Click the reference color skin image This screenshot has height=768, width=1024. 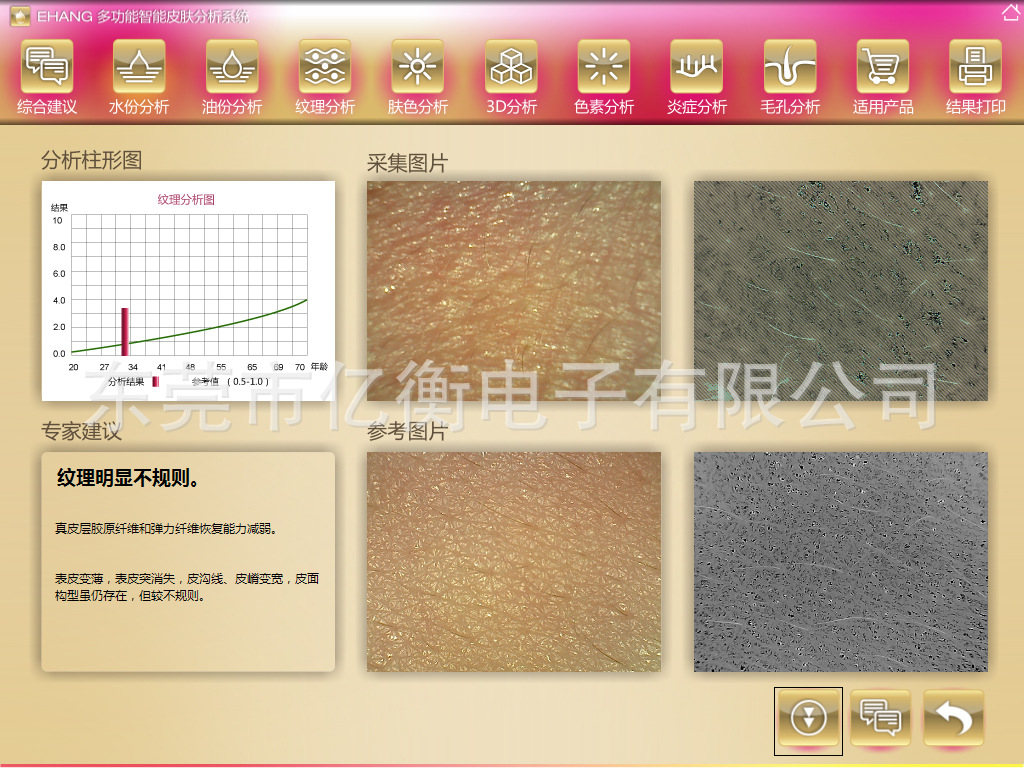513,561
